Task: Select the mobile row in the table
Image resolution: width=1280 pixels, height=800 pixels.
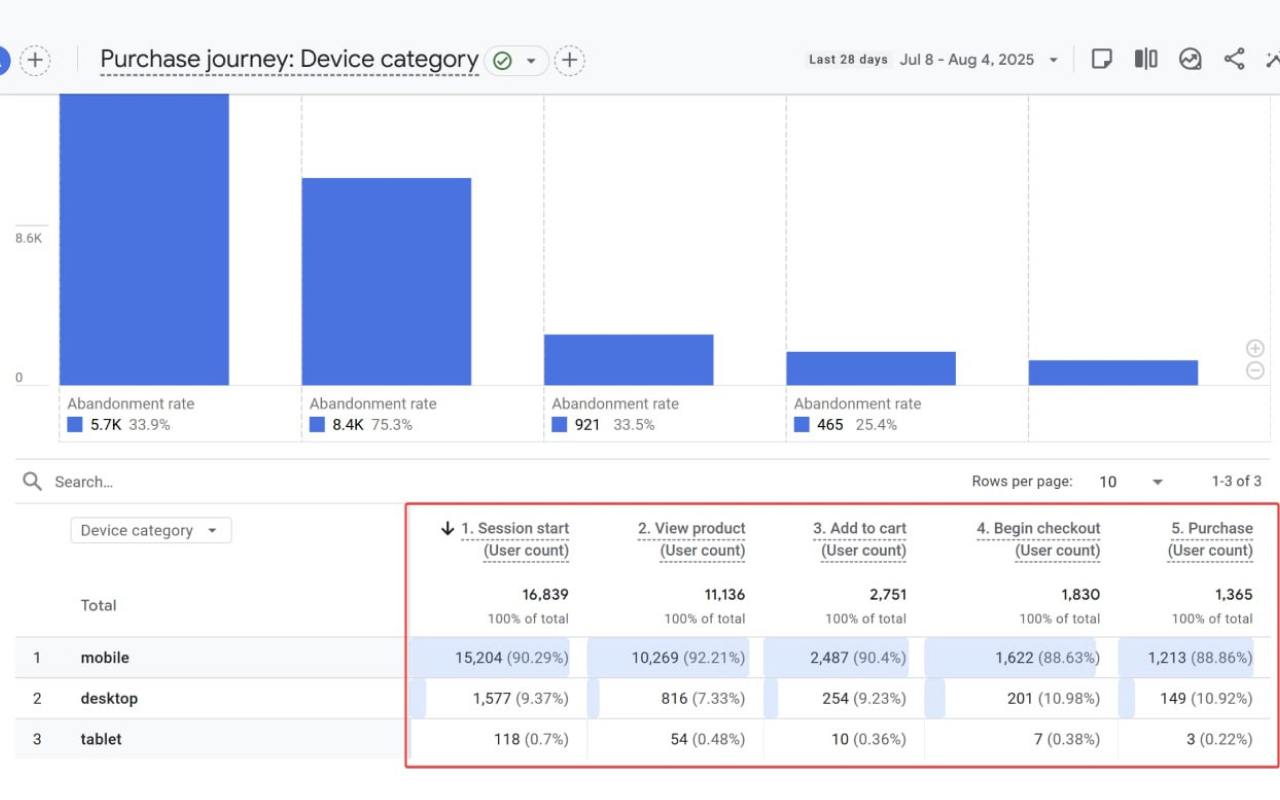Action: [x=105, y=658]
